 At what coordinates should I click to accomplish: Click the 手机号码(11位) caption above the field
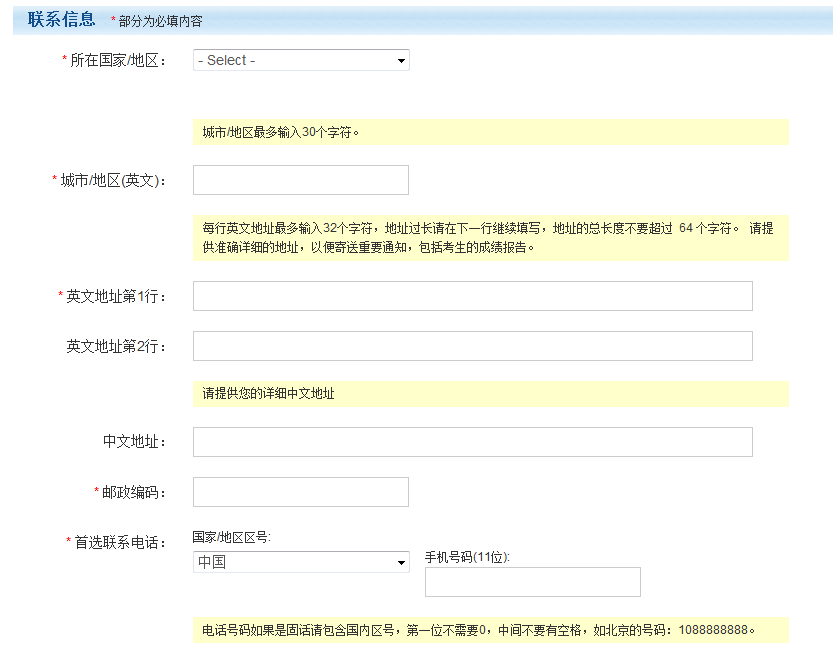(467, 557)
